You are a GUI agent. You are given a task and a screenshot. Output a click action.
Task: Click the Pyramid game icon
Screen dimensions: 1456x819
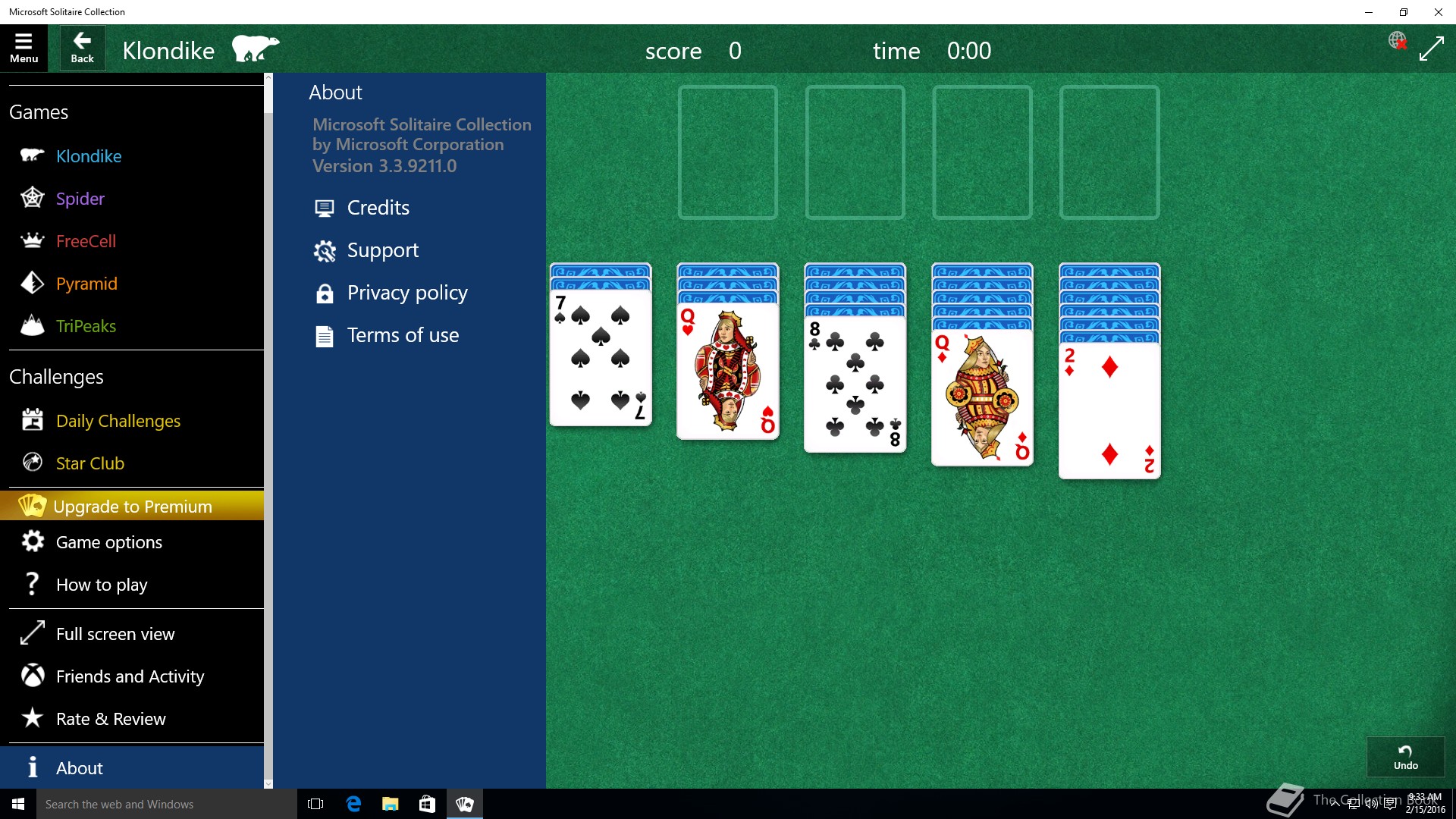pyautogui.click(x=33, y=283)
